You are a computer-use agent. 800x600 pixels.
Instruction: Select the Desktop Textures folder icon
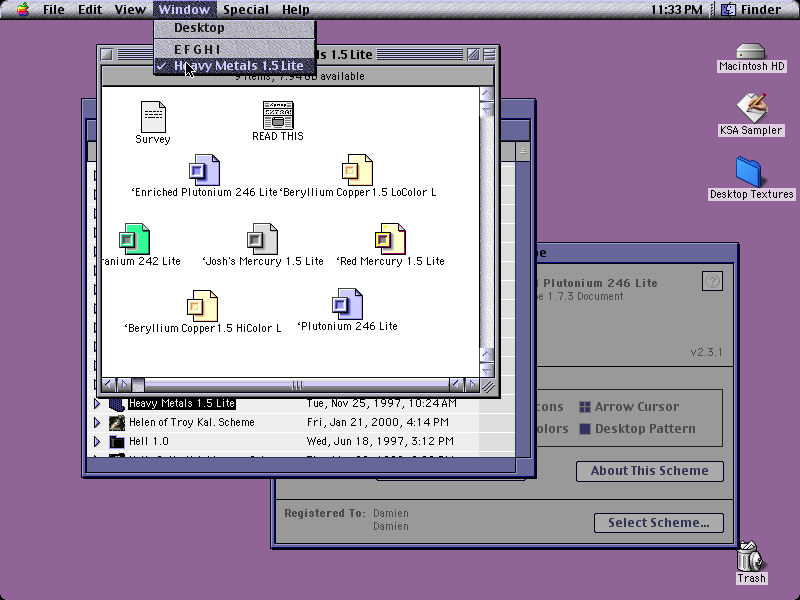point(748,172)
